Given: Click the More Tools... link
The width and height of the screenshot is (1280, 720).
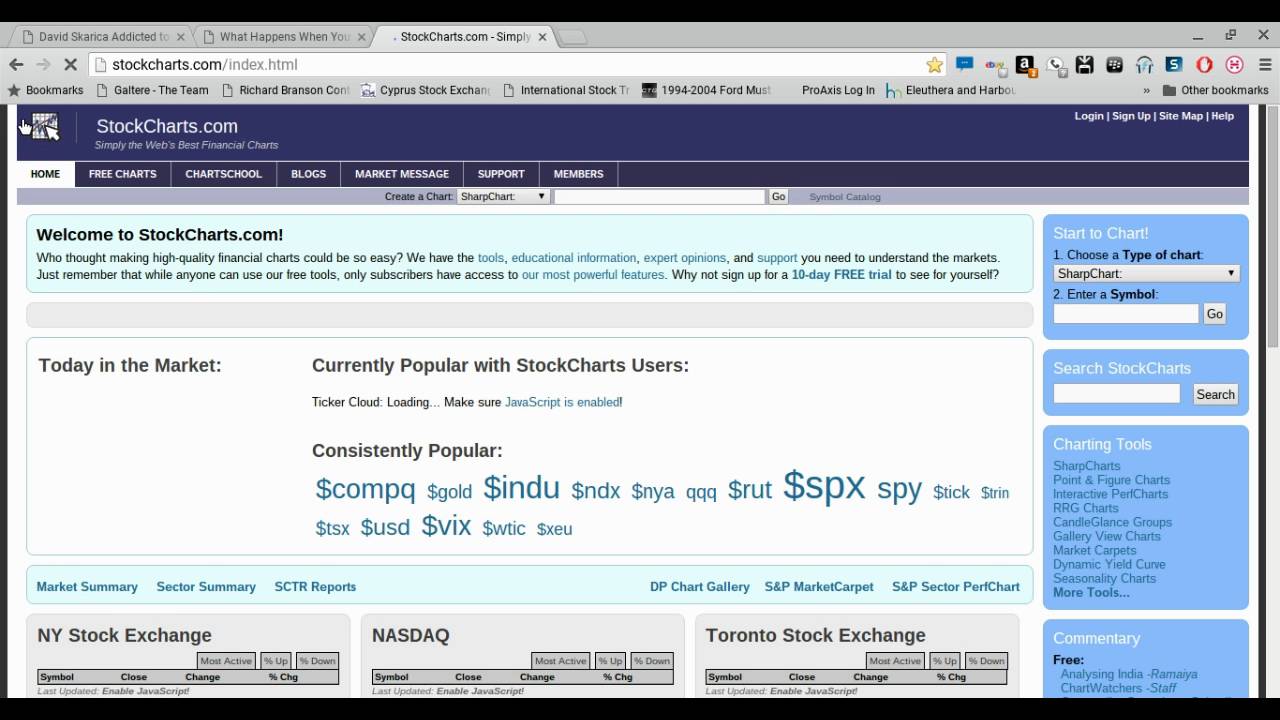Looking at the screenshot, I should coord(1091,592).
